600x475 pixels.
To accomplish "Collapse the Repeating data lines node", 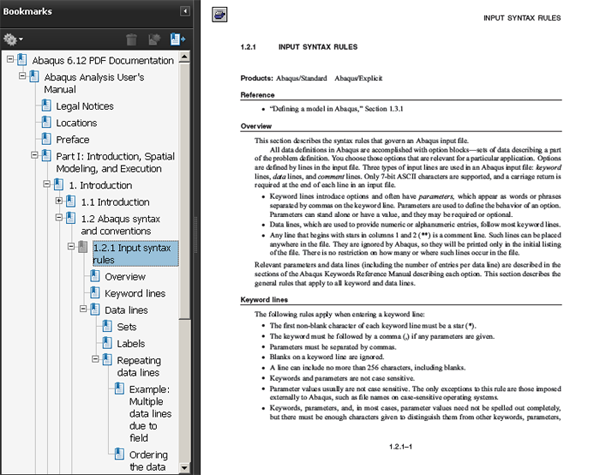I will (x=96, y=359).
